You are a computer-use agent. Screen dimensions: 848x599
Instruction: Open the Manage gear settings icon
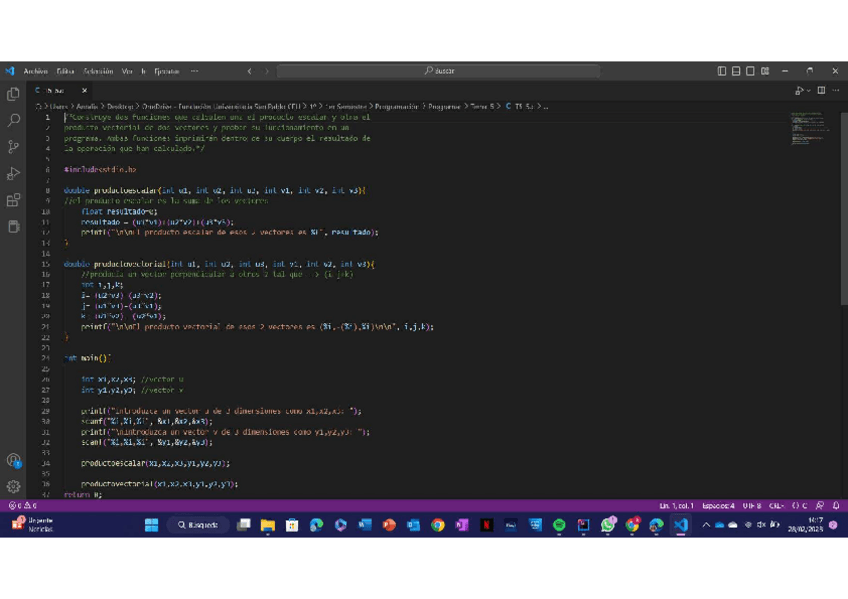coord(13,486)
